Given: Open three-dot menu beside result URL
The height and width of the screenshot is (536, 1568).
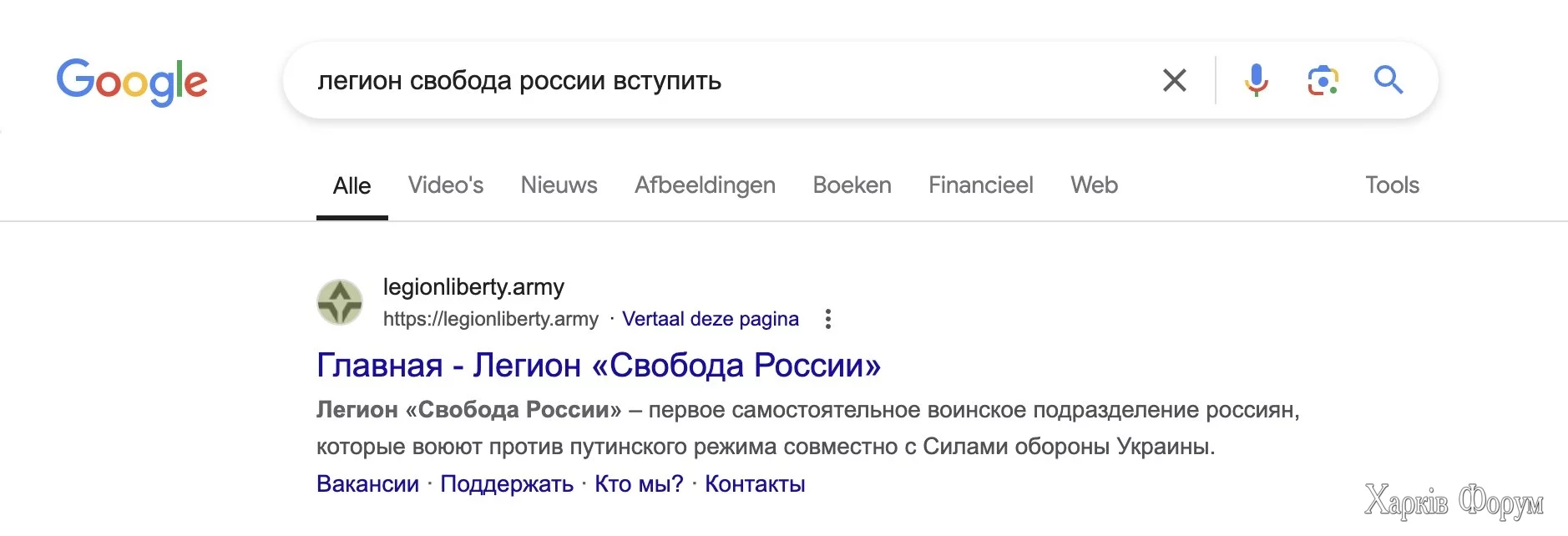Looking at the screenshot, I should tap(827, 319).
